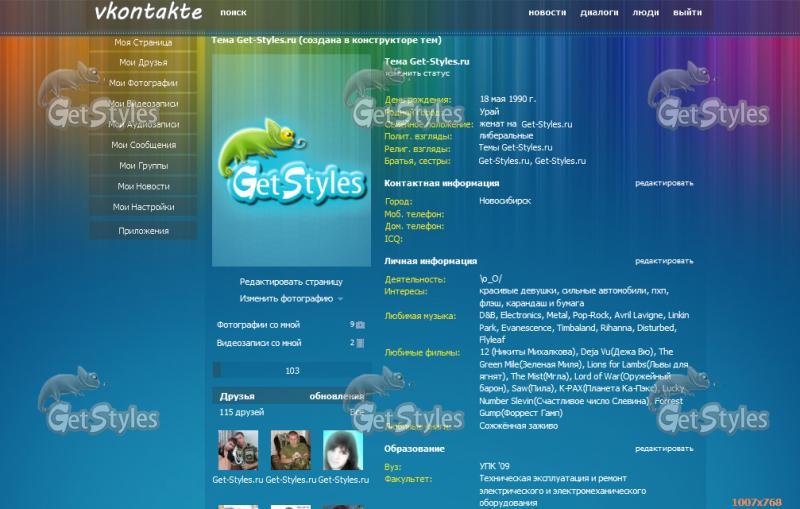Open Мои Аудиозаписи in sidebar

(143, 124)
